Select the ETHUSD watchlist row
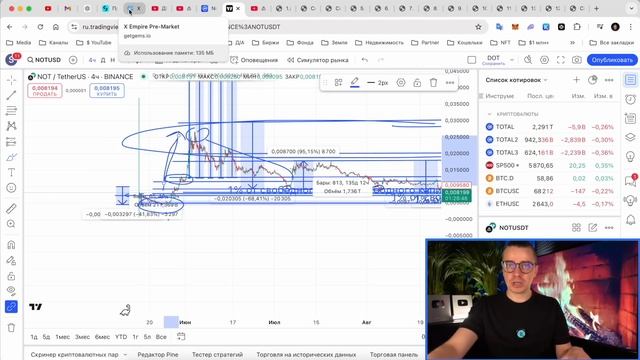This screenshot has width=640, height=360. tap(549, 204)
